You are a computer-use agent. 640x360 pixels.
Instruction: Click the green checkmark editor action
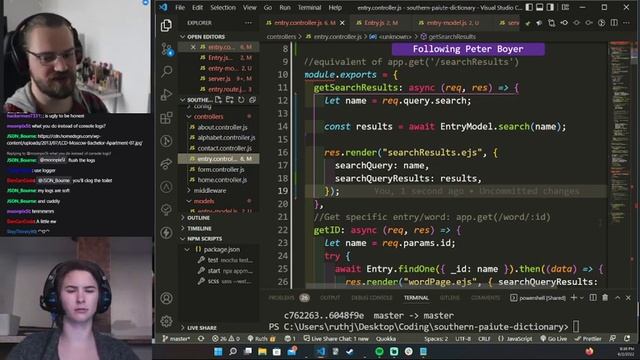pos(528,23)
